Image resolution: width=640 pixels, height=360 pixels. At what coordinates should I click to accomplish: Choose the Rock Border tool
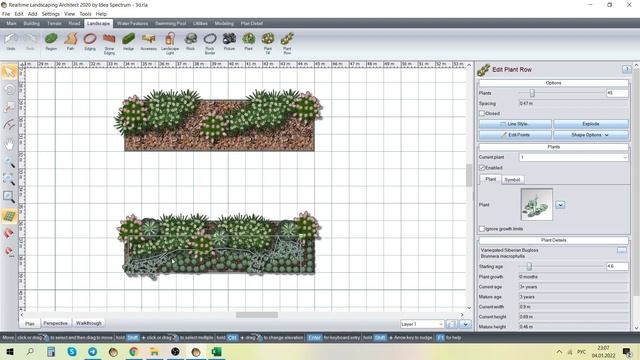(210, 44)
